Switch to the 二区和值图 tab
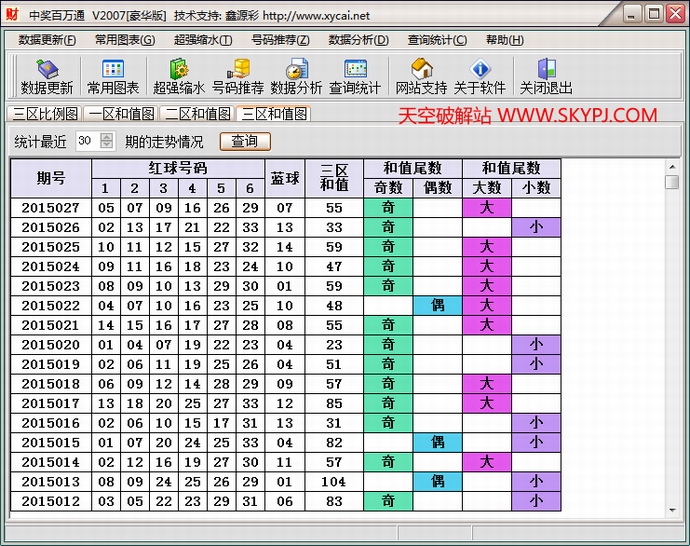Image resolution: width=690 pixels, height=546 pixels. [x=197, y=114]
